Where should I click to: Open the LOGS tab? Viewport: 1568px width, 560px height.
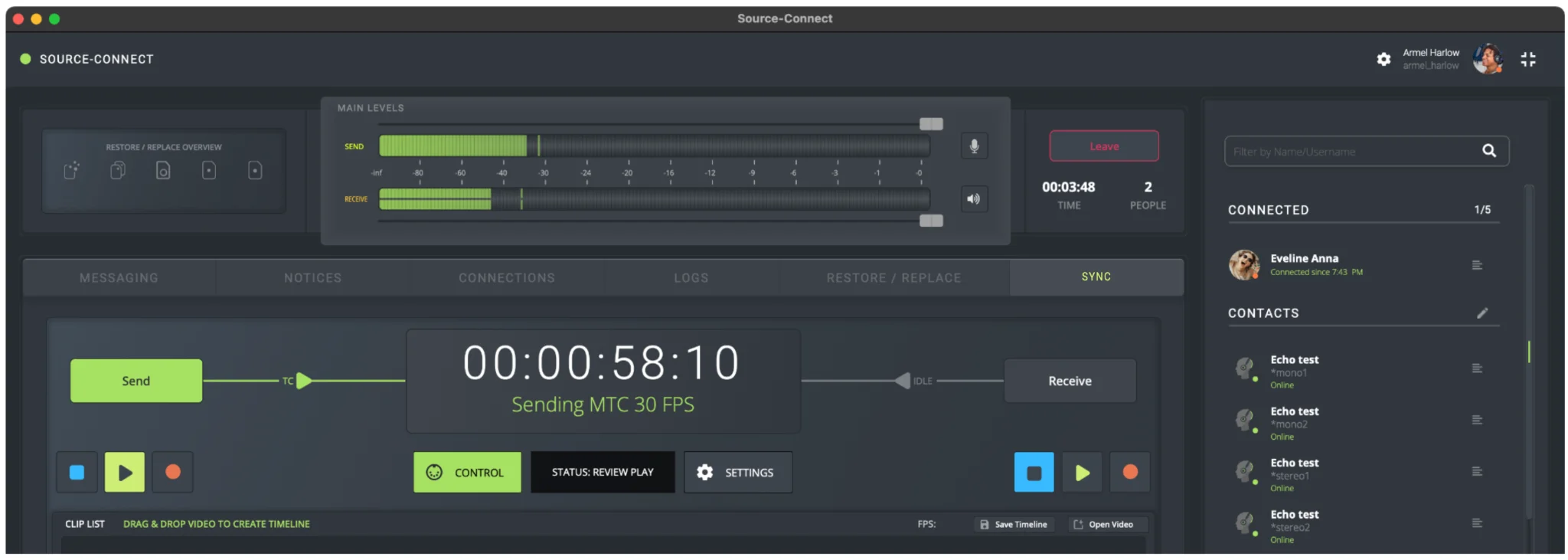(x=691, y=277)
